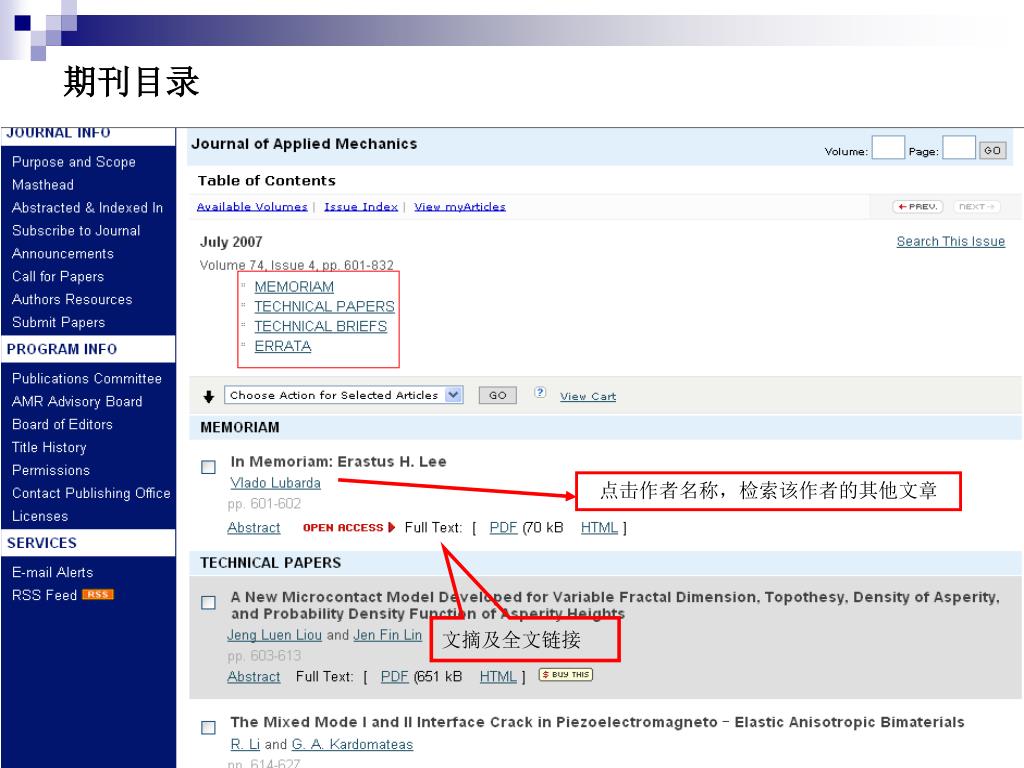This screenshot has width=1024, height=768.
Task: Check the In Memoriam article checkbox
Action: click(208, 467)
